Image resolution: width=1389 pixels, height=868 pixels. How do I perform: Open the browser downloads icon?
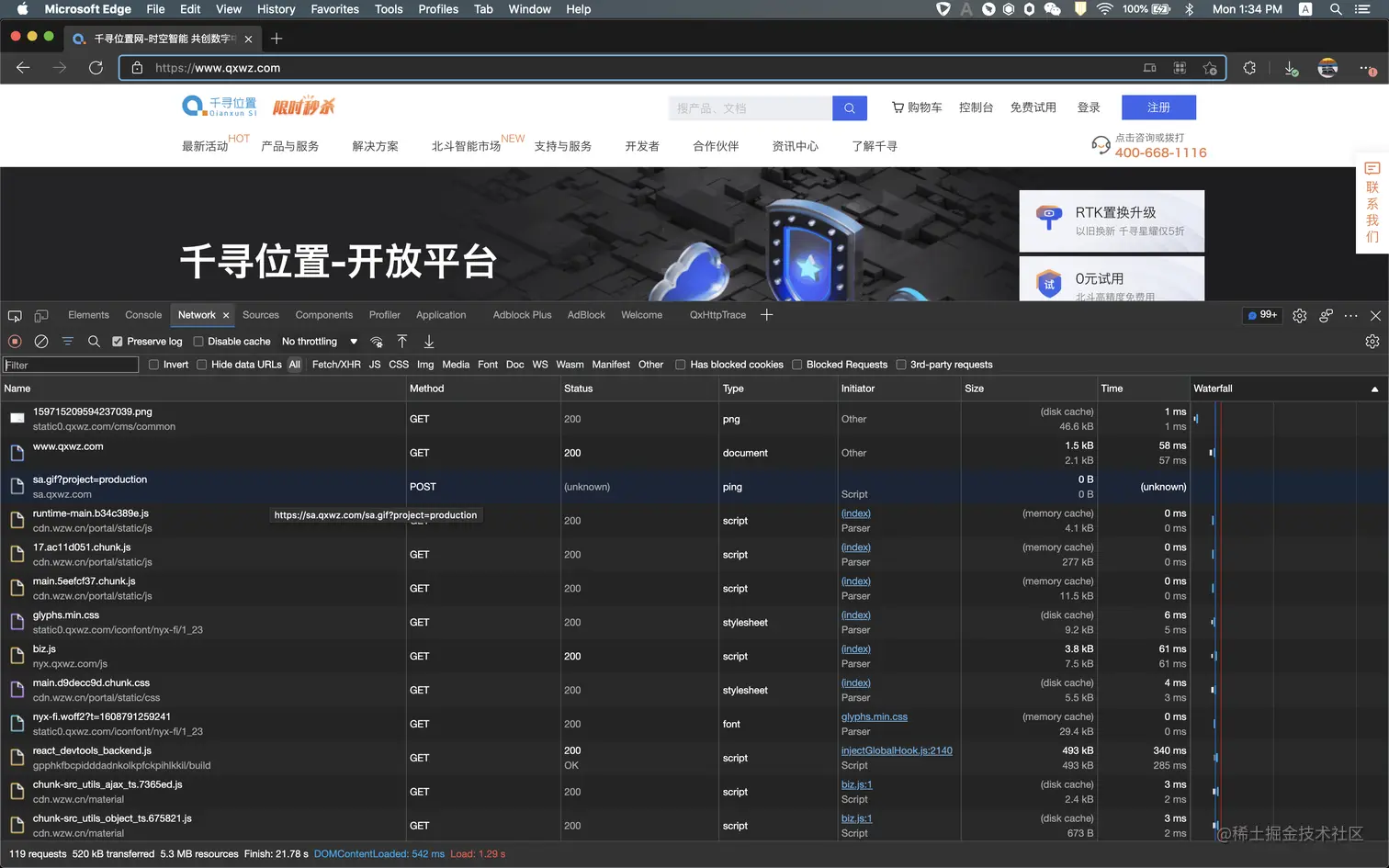(x=1291, y=68)
